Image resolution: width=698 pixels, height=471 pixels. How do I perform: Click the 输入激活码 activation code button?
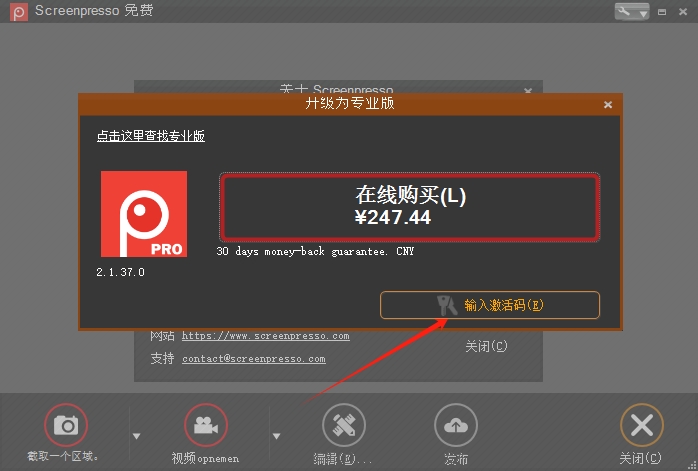pyautogui.click(x=490, y=305)
